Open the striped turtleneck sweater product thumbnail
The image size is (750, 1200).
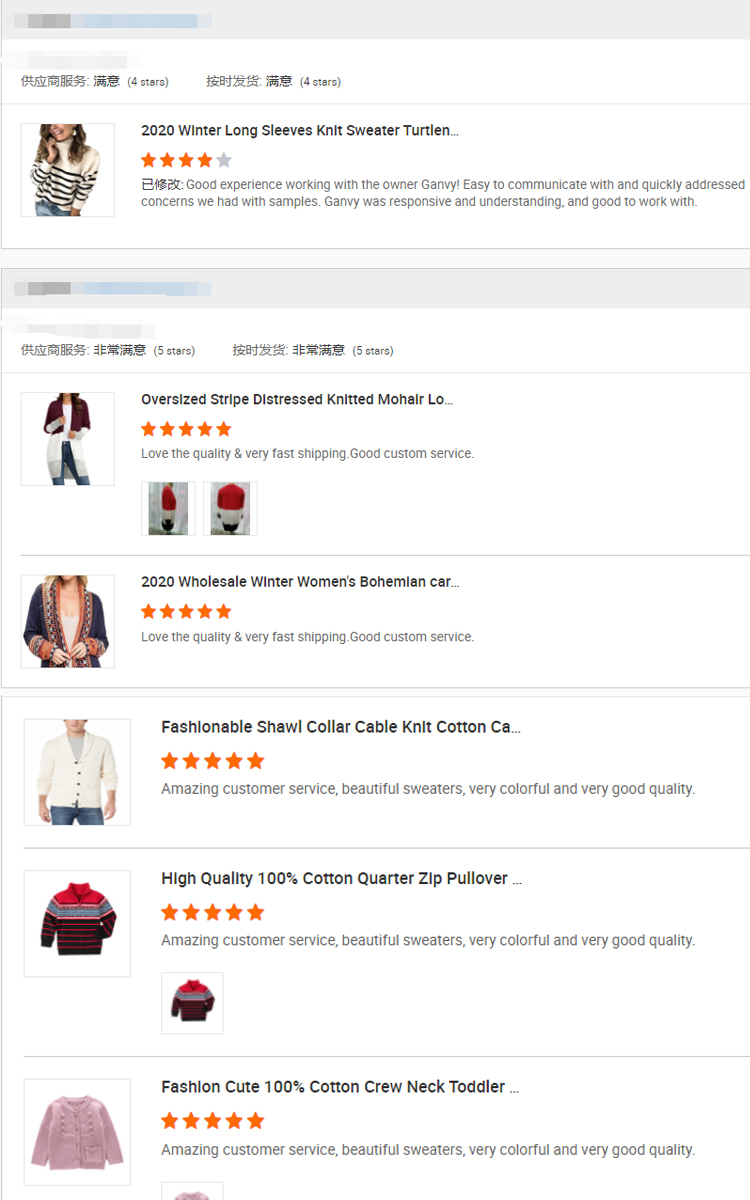(68, 170)
